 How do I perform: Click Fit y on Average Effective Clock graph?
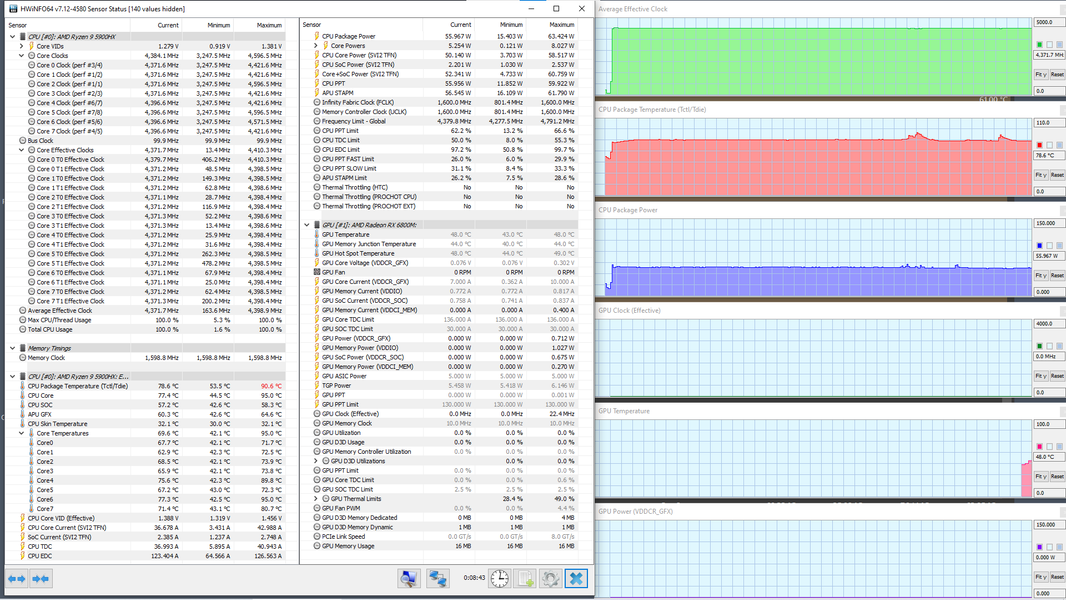pos(1041,74)
